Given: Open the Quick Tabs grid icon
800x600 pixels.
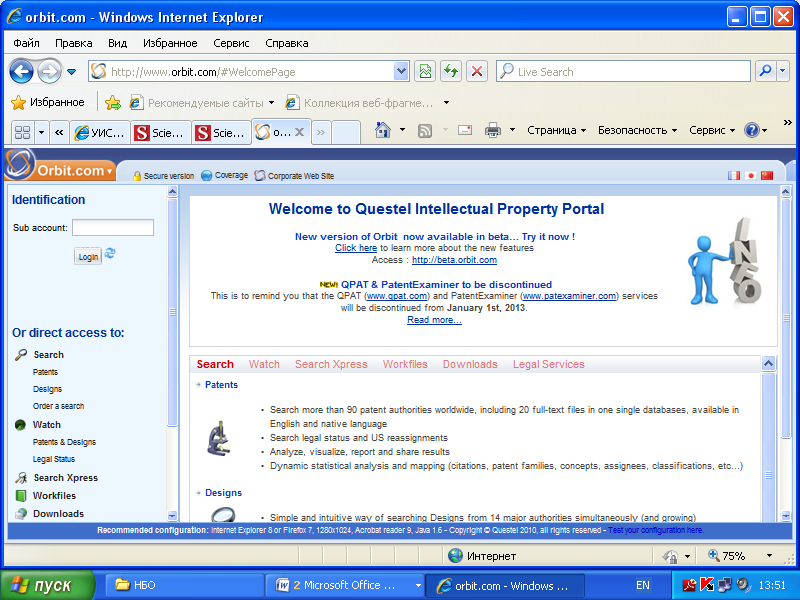Looking at the screenshot, I should pyautogui.click(x=22, y=133).
